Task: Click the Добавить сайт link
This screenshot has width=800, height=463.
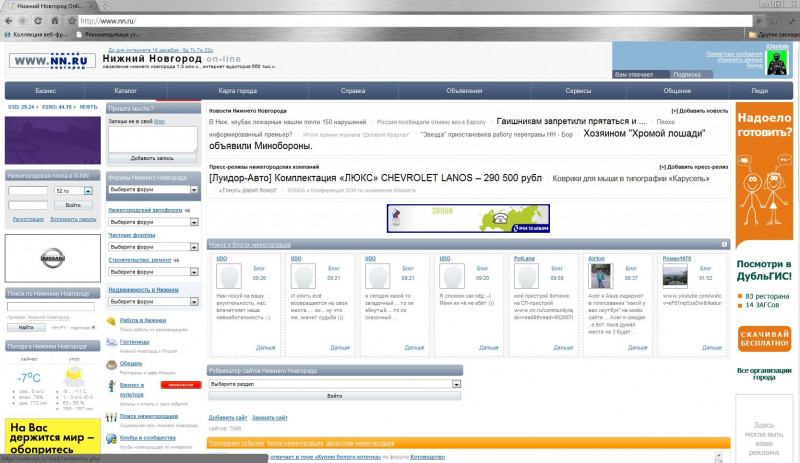Action: click(228, 418)
